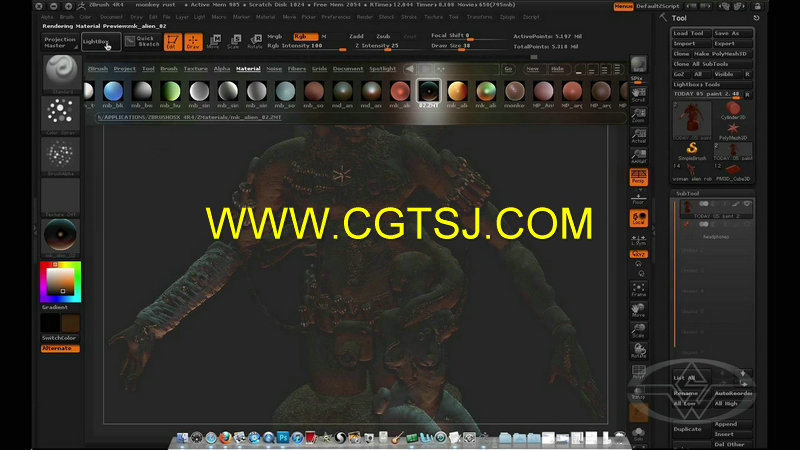The image size is (800, 450).
Task: Click the PolyF wireframe icon
Action: coord(638,372)
